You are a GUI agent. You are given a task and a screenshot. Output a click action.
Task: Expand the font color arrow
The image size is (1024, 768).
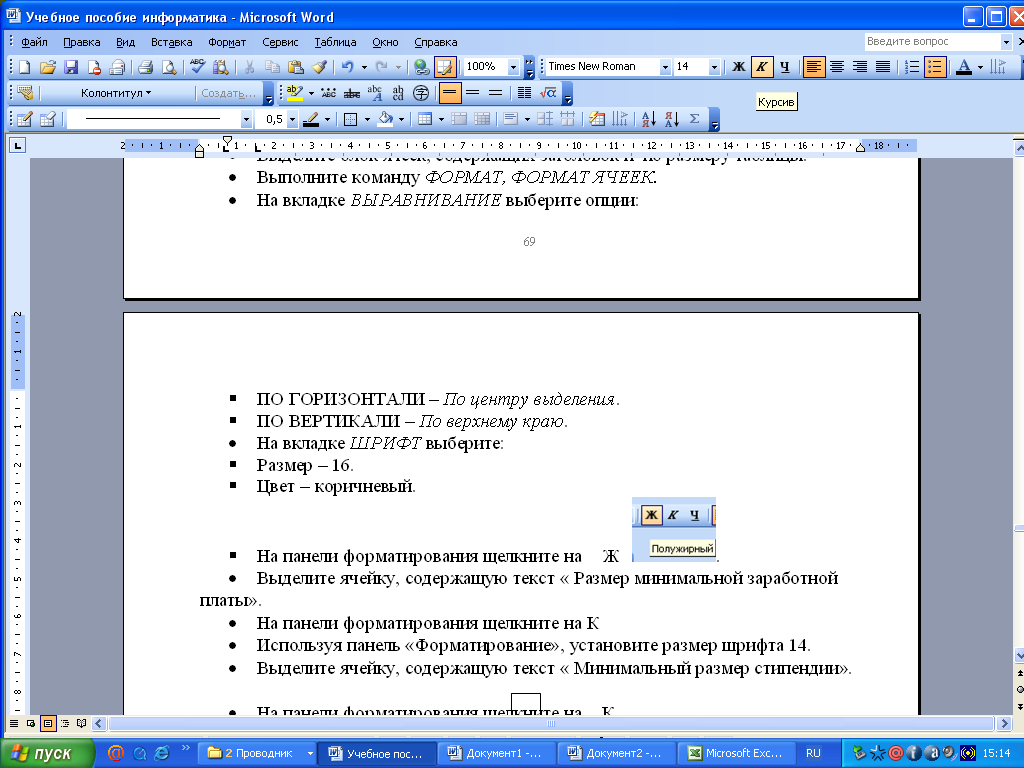[980, 67]
